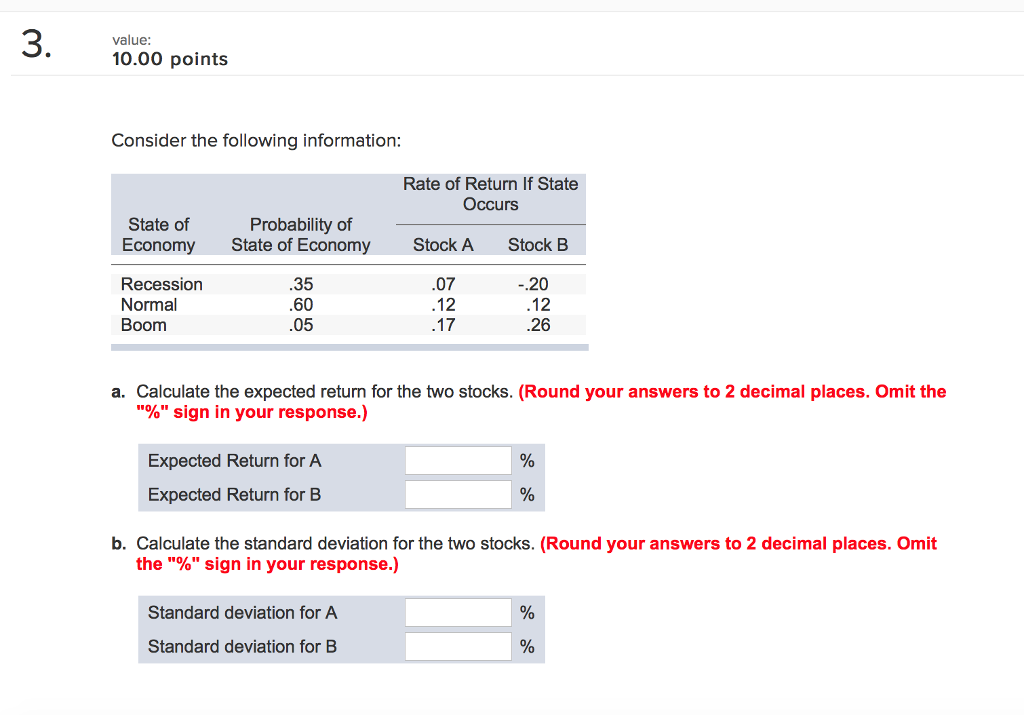This screenshot has height=715, width=1024.
Task: Click the Expected Return for B input box
Action: [458, 495]
